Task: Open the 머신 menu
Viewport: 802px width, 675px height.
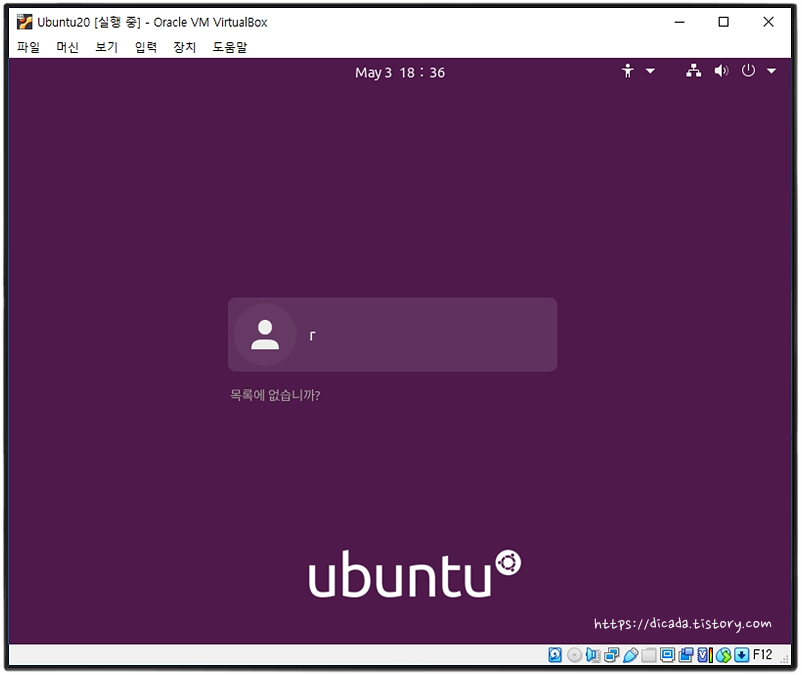Action: coord(68,47)
